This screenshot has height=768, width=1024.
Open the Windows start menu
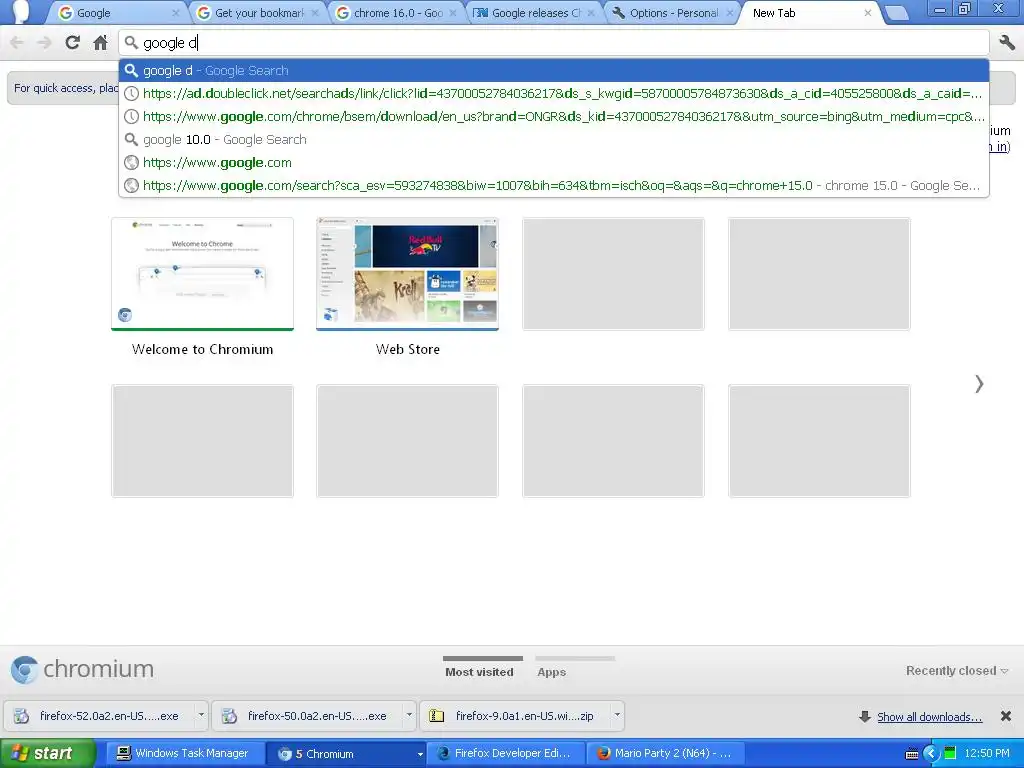48,754
